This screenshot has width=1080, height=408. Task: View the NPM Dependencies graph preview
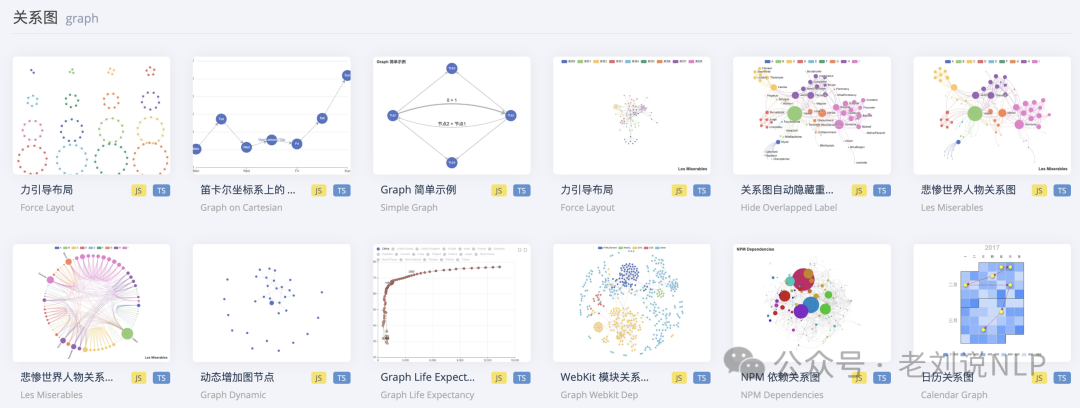coord(811,303)
